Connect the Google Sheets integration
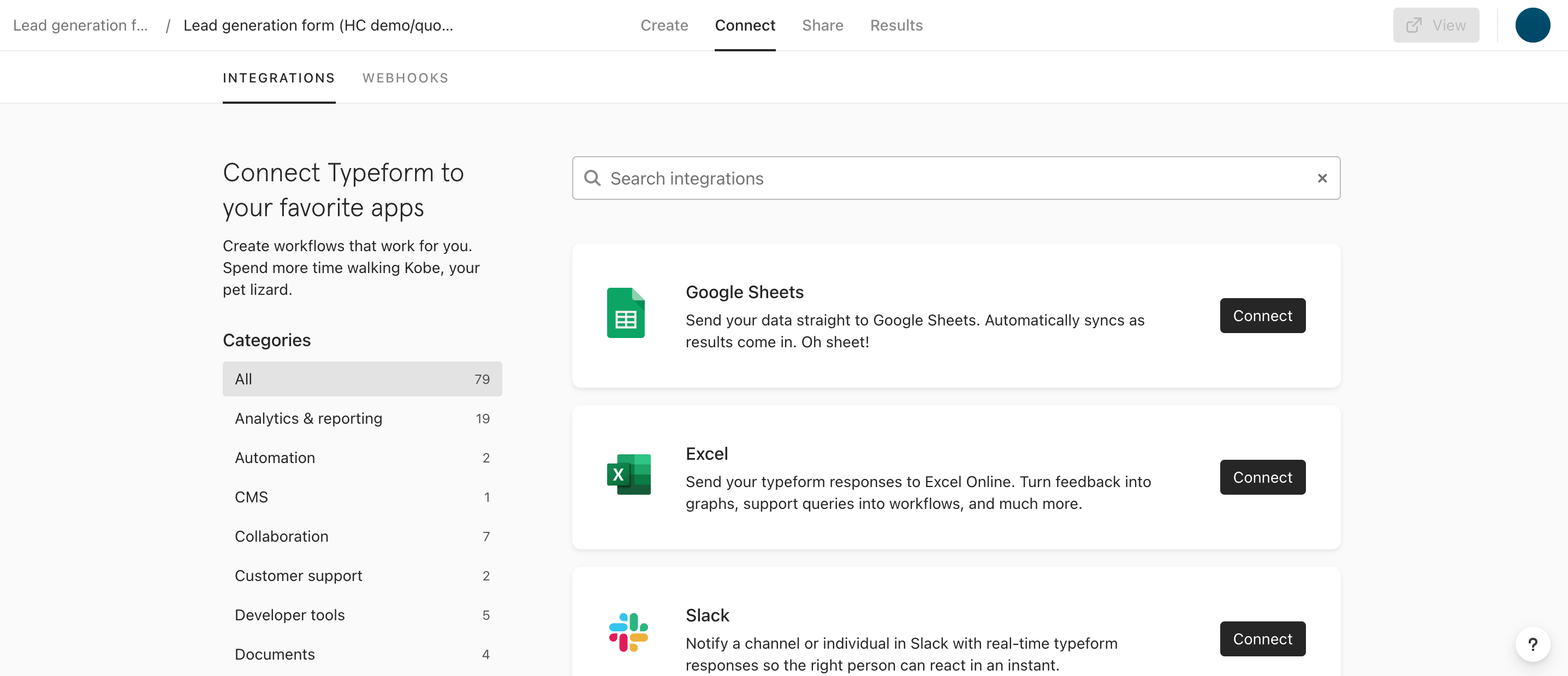 (x=1262, y=316)
